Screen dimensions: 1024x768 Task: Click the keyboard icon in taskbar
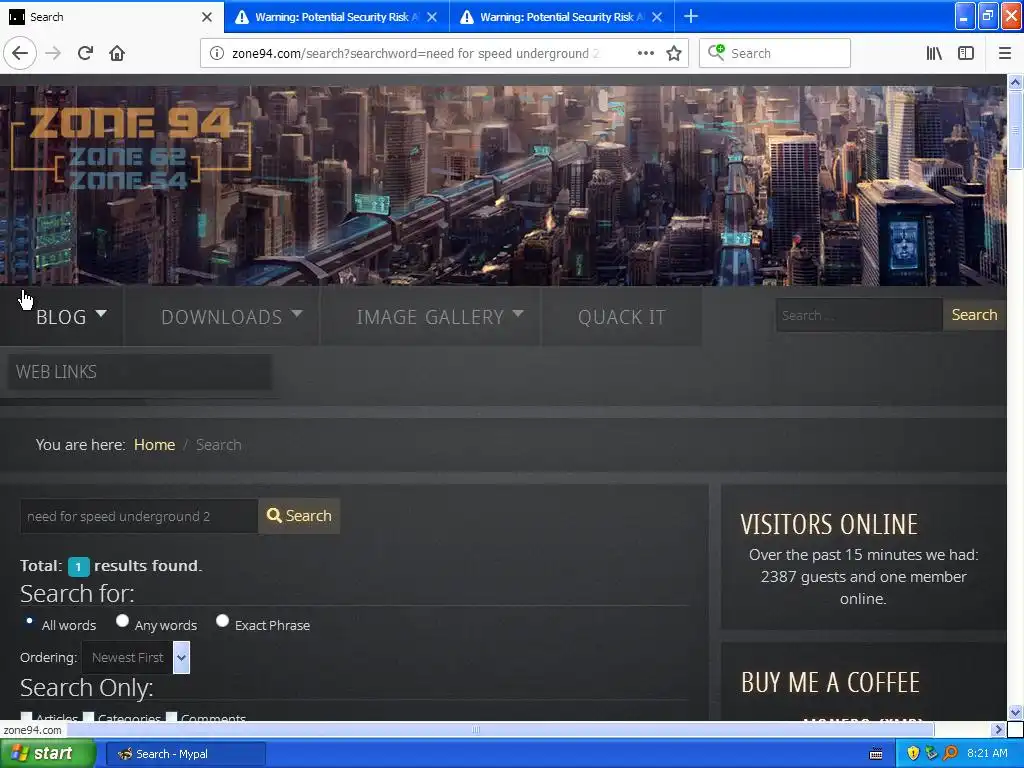[x=876, y=754]
